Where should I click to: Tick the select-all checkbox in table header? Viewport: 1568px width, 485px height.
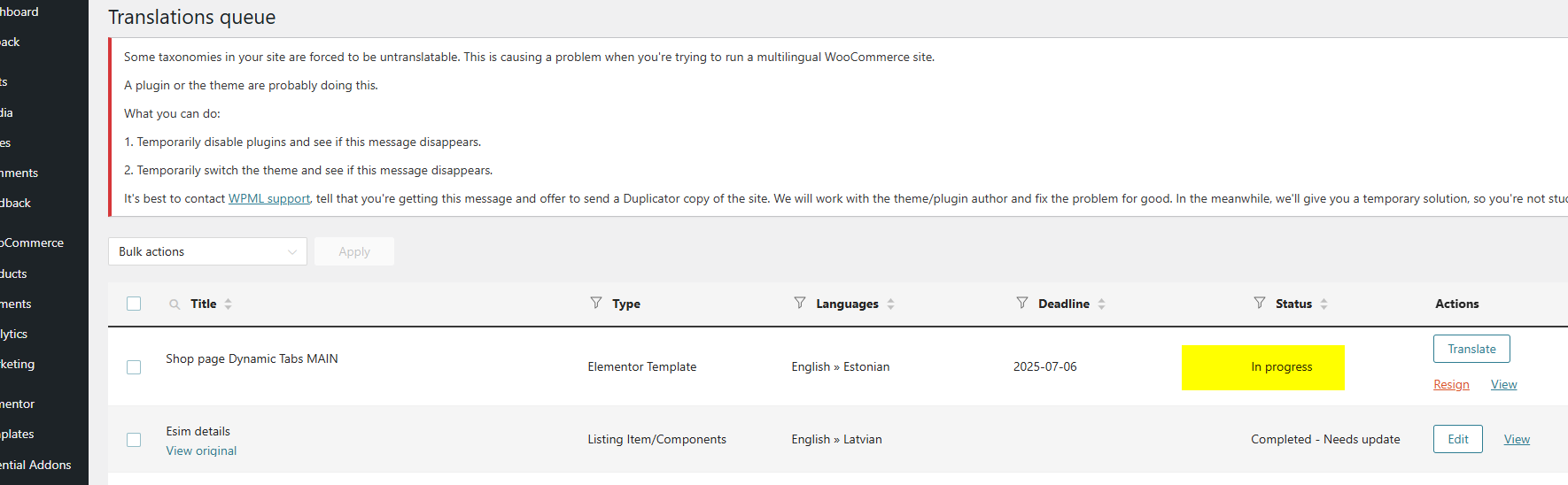coord(134,304)
